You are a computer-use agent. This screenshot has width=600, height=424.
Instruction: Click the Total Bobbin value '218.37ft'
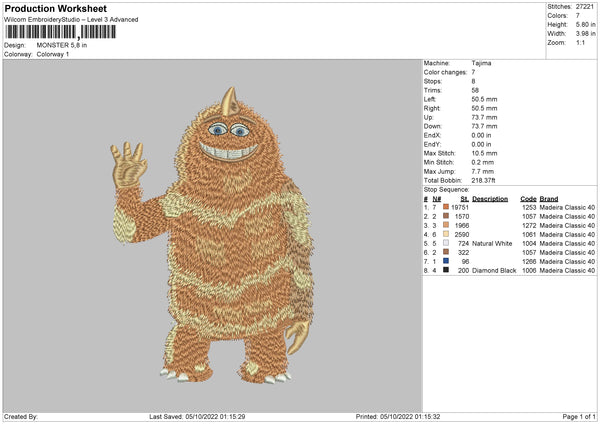coord(484,180)
